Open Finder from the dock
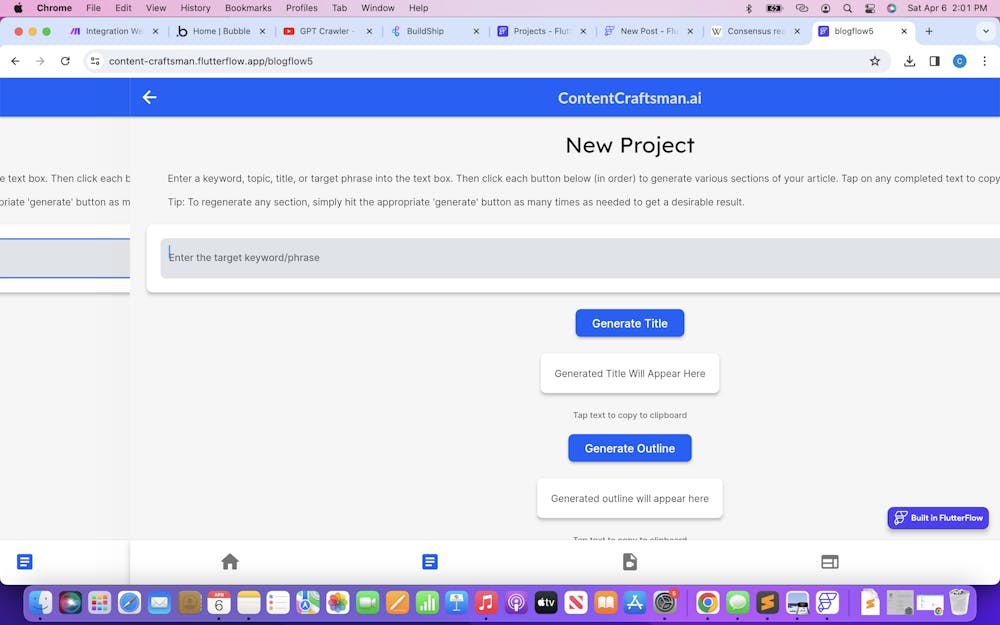1000x625 pixels. point(40,602)
